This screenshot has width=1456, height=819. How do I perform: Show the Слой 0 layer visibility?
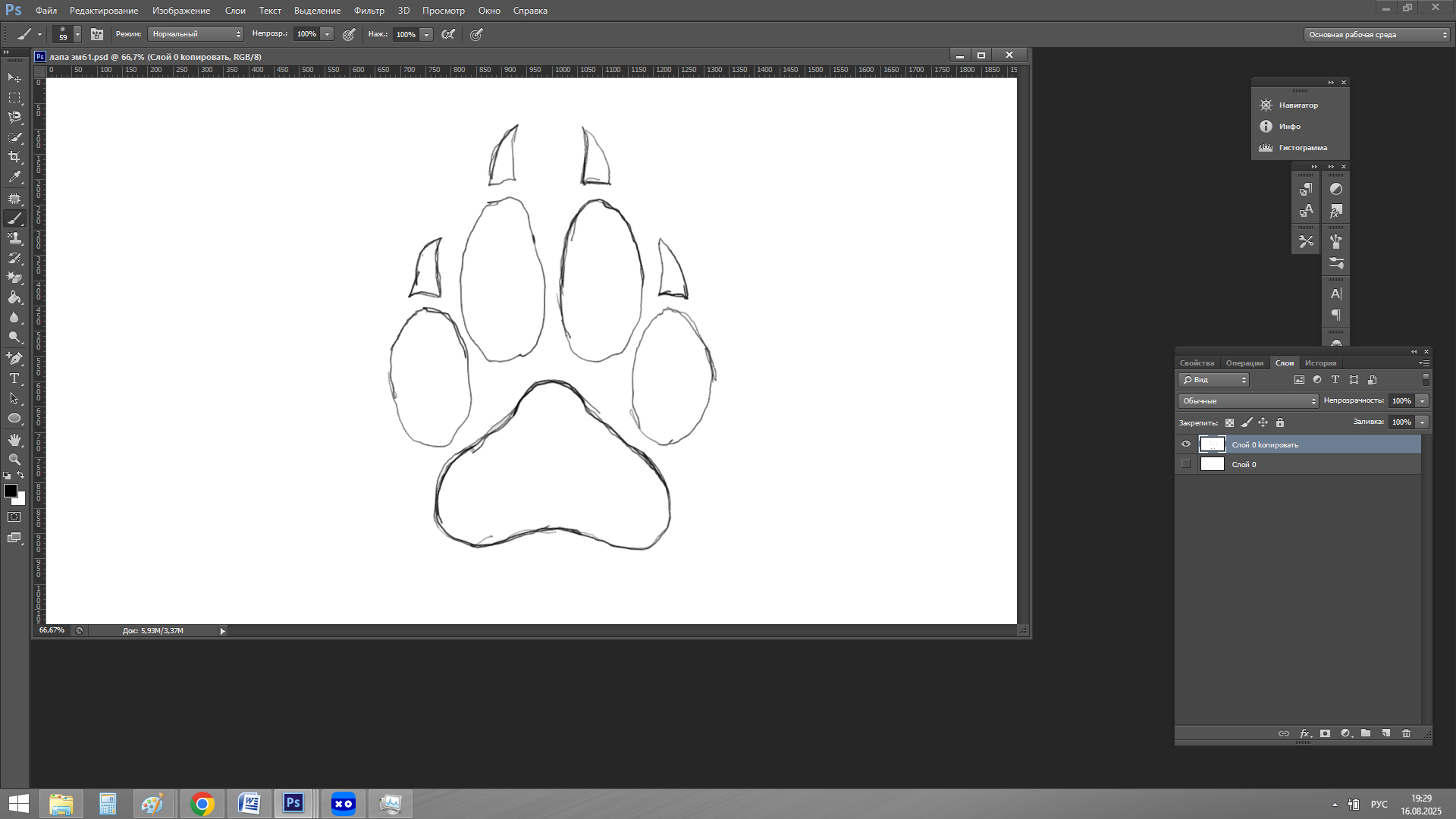(x=1186, y=464)
